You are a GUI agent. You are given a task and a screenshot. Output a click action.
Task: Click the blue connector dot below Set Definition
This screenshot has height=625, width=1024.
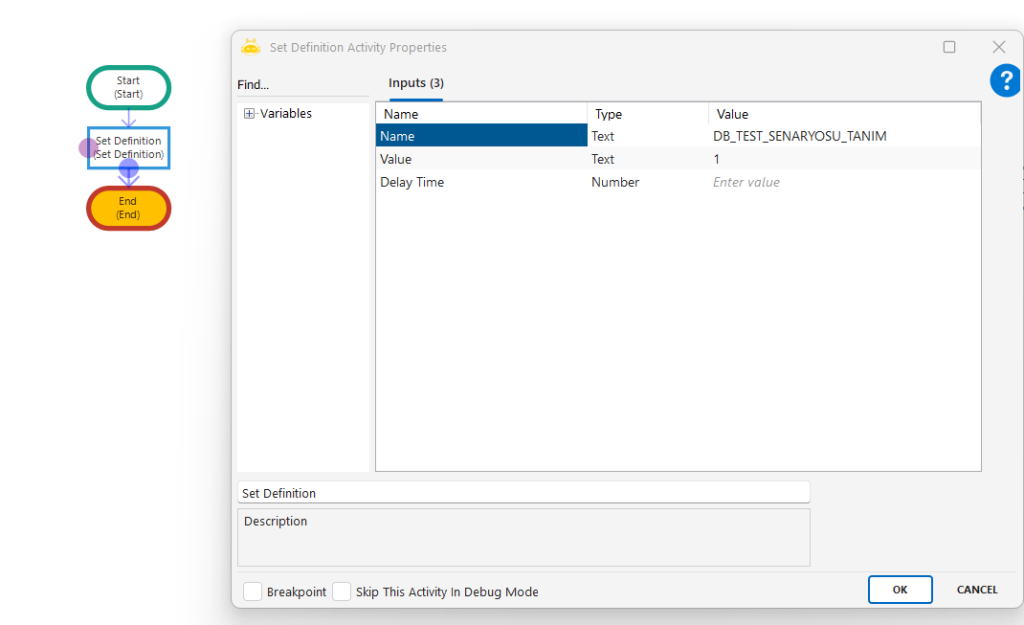click(x=129, y=168)
